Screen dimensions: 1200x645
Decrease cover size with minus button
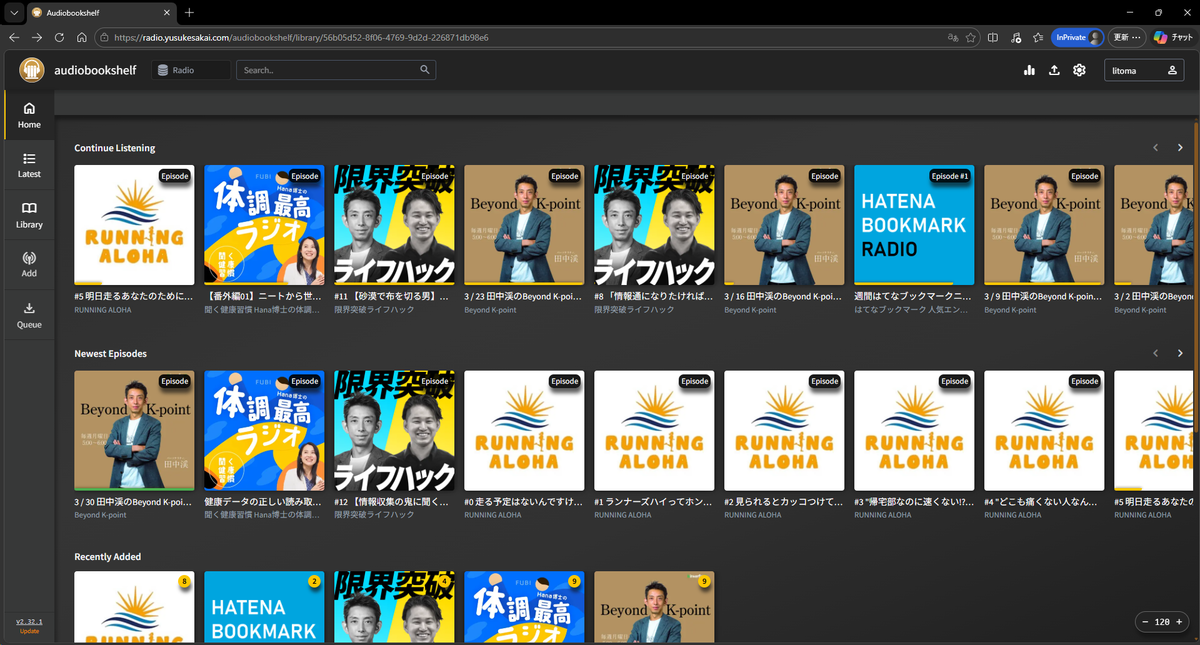pos(1146,621)
